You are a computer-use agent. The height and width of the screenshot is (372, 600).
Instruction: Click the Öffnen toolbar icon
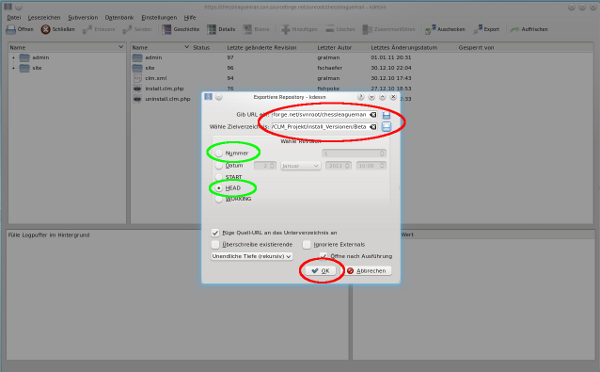[x=11, y=29]
